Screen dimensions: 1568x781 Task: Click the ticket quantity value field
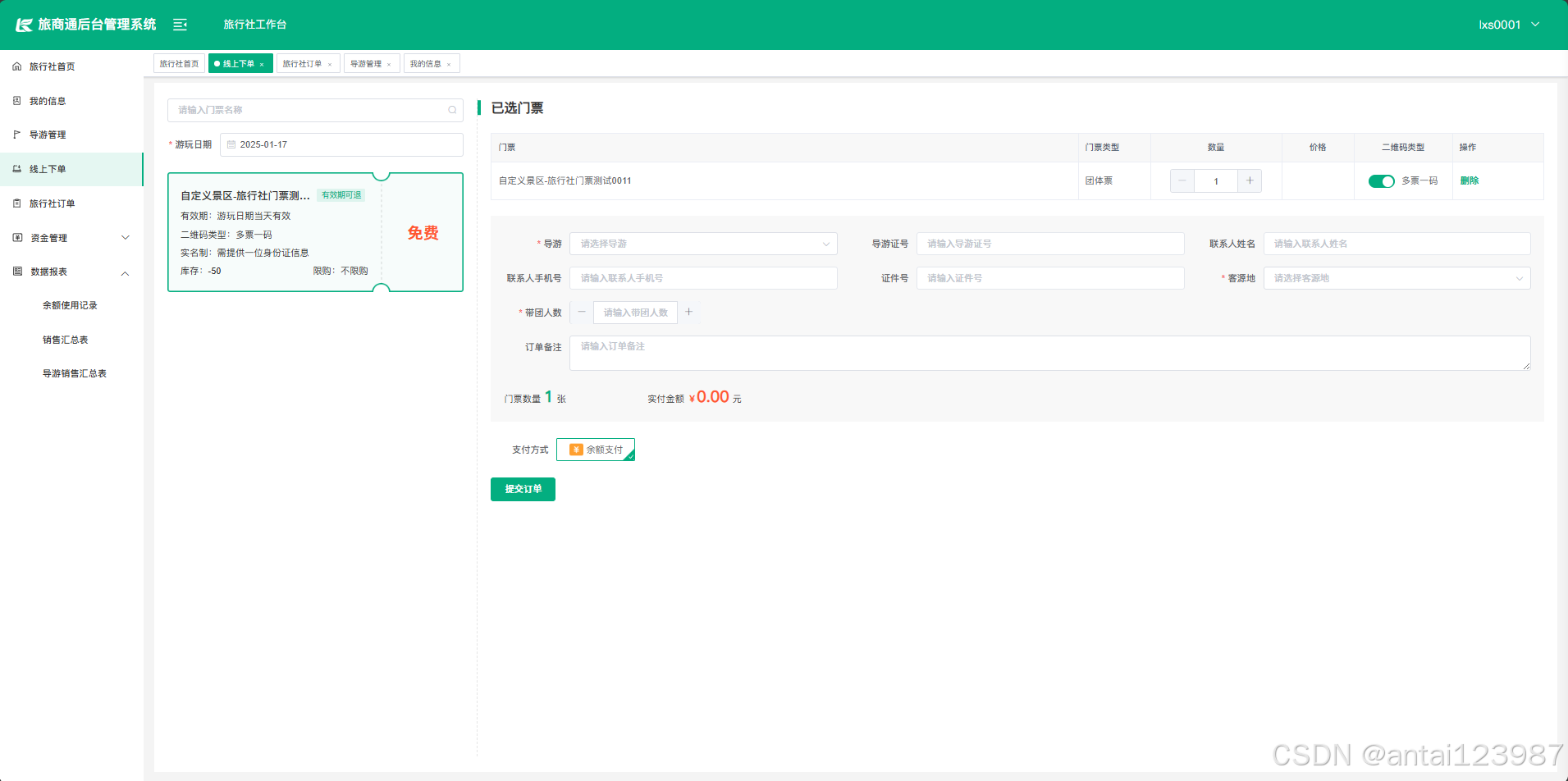click(1216, 181)
